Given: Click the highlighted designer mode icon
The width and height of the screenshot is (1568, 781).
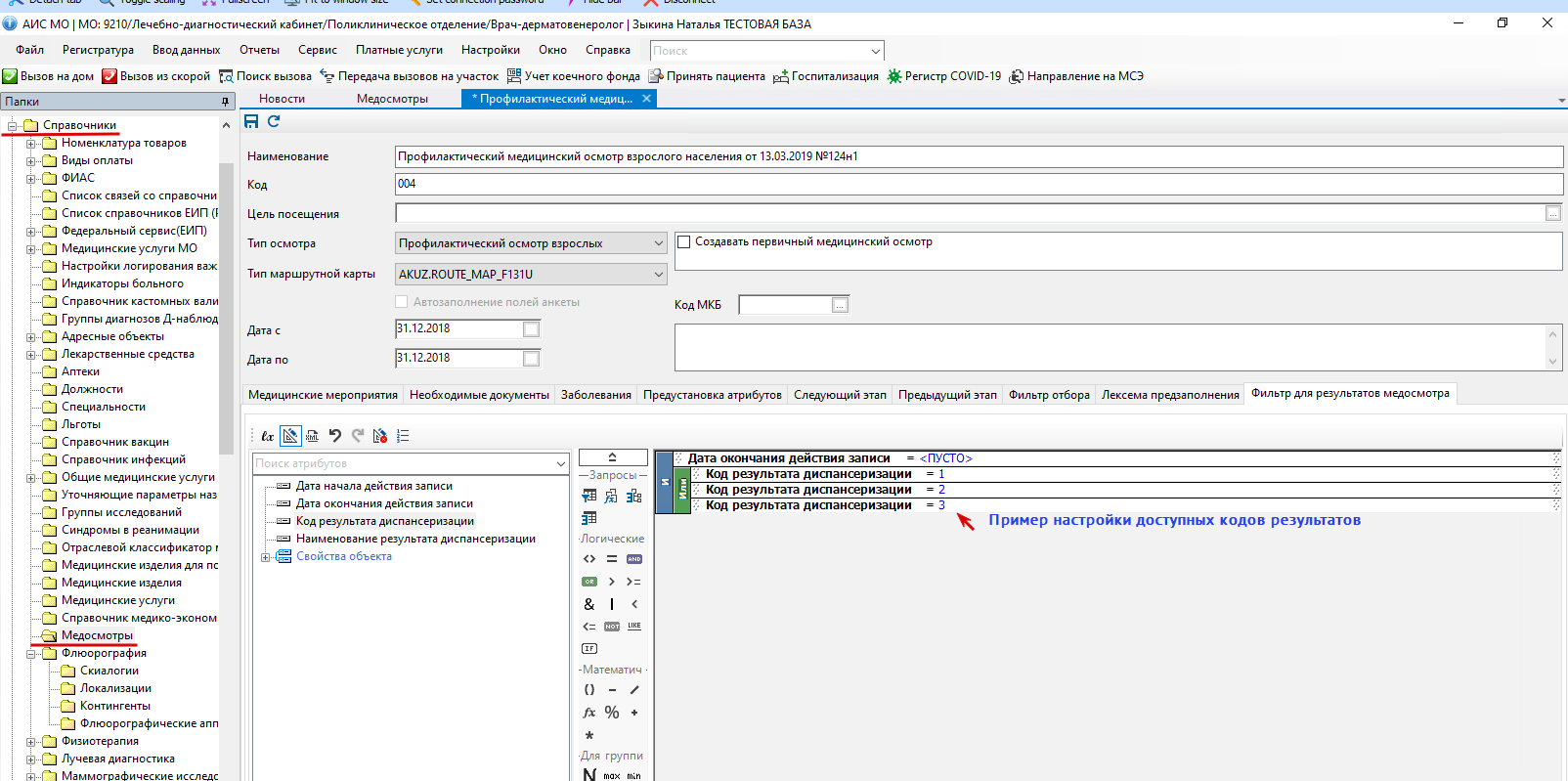Looking at the screenshot, I should click(290, 436).
